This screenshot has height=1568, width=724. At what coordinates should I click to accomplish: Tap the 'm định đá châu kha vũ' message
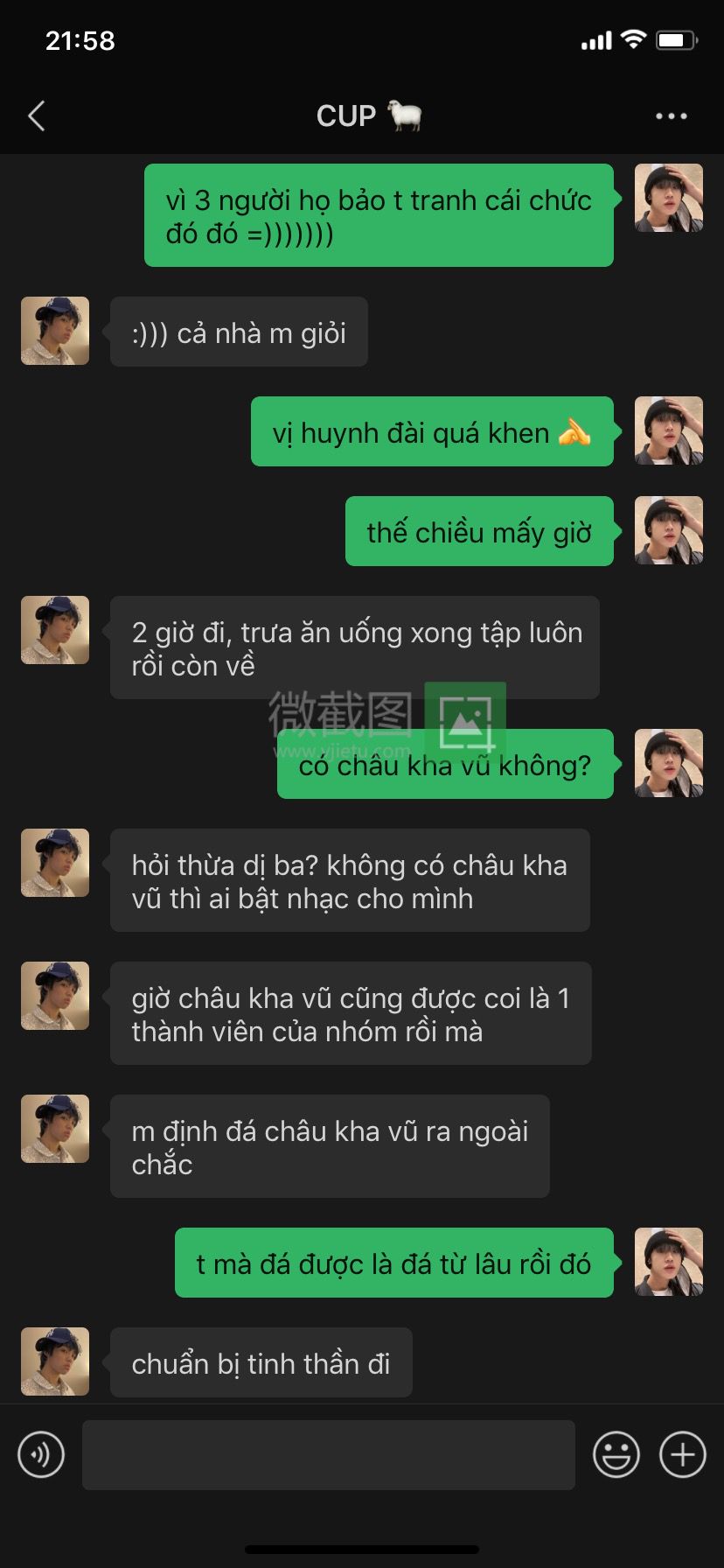330,1146
